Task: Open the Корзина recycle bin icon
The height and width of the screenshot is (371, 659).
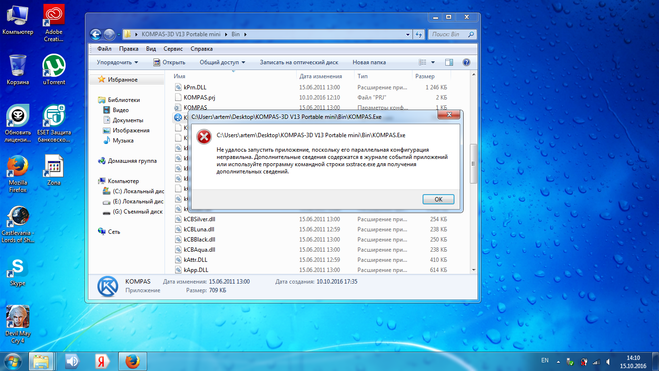Action: 18,69
